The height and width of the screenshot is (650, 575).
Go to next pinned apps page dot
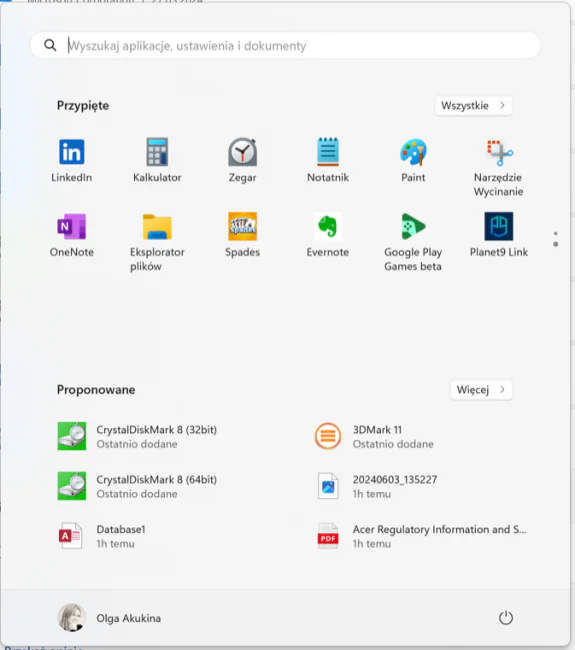click(x=556, y=244)
